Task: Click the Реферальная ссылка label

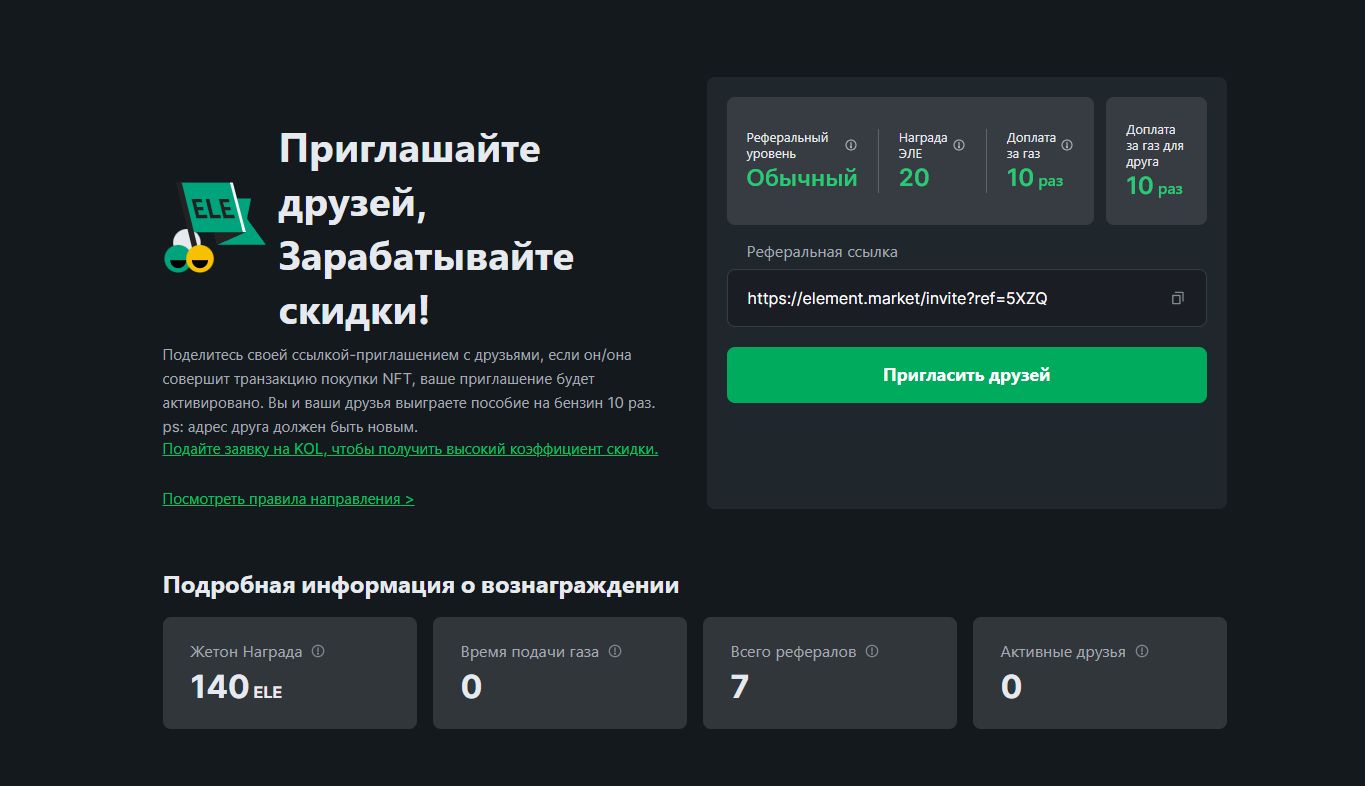Action: click(822, 252)
